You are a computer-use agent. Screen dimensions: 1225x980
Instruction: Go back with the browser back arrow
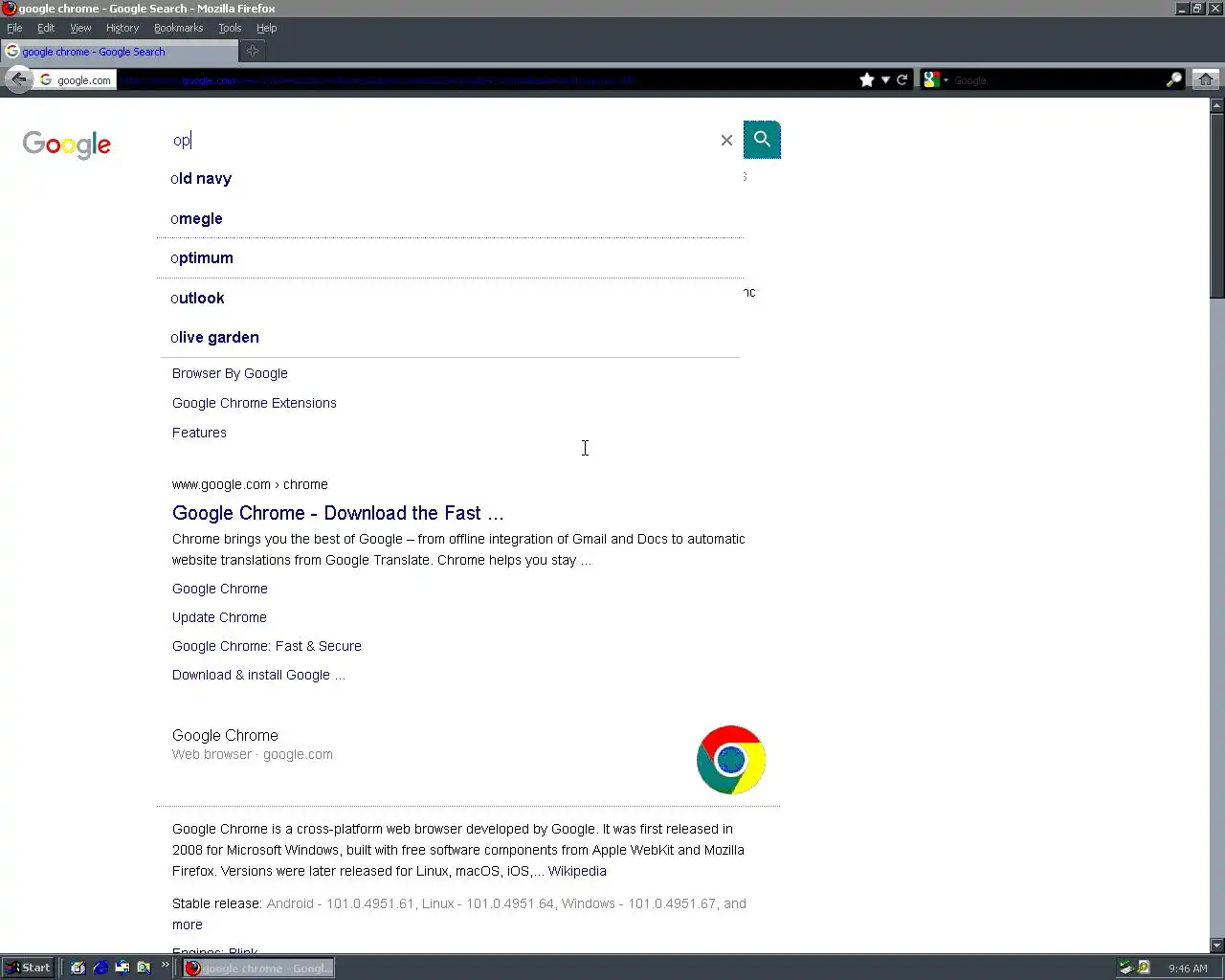(x=17, y=79)
